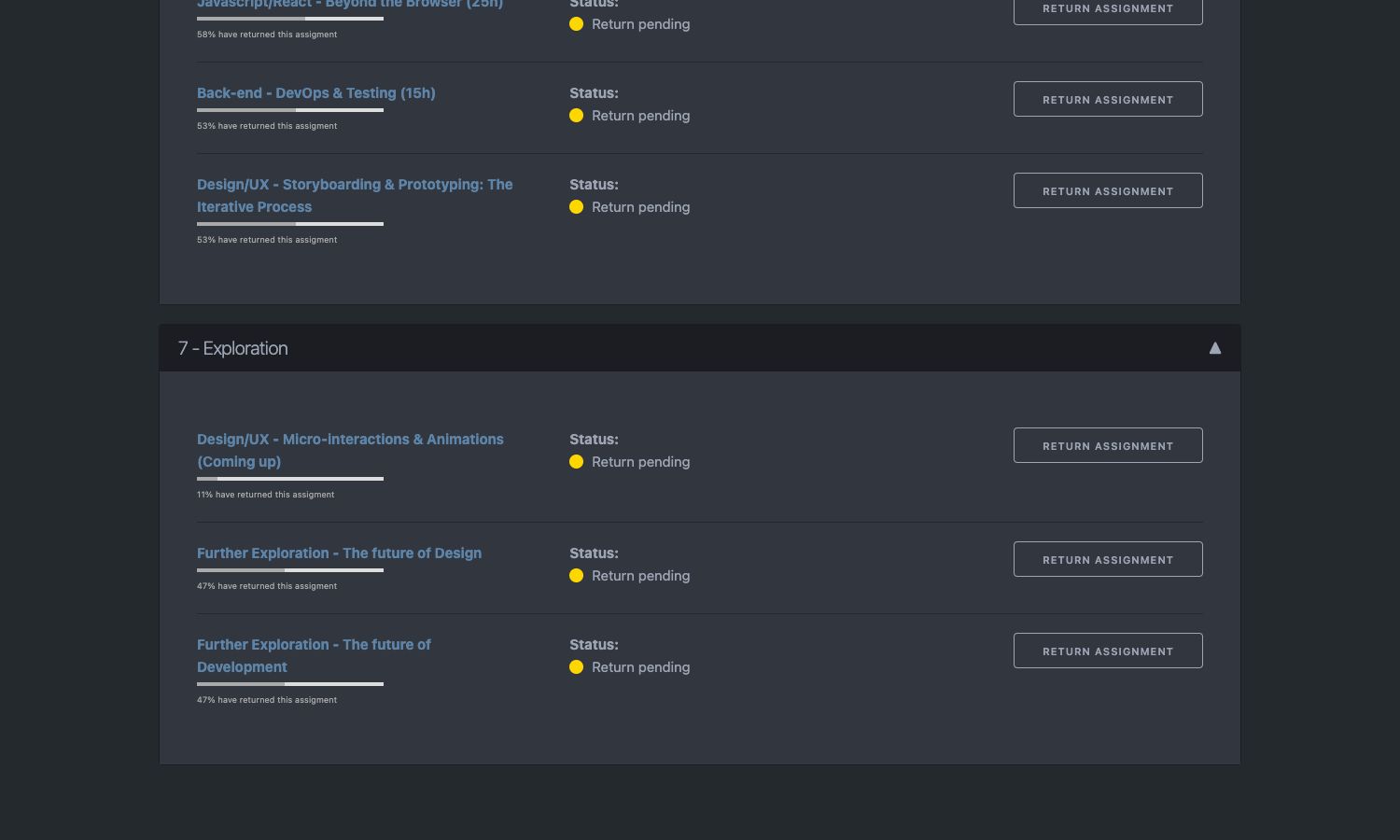This screenshot has width=1400, height=840.
Task: Select yellow status indicator for Micro-interactions
Action: point(576,462)
